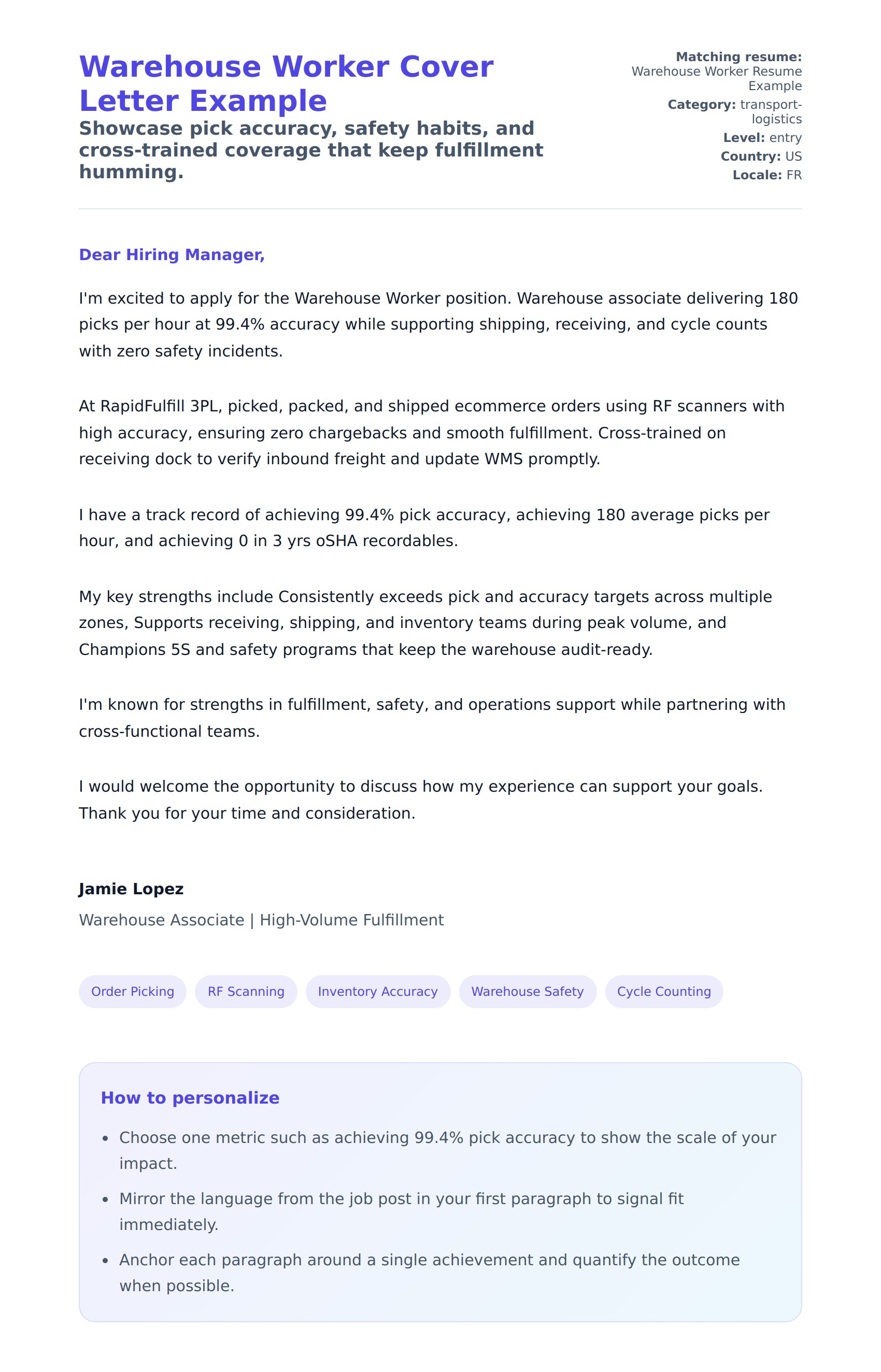Click the Warehouse Associate High-Volume Fulfillment tagline

(x=261, y=920)
